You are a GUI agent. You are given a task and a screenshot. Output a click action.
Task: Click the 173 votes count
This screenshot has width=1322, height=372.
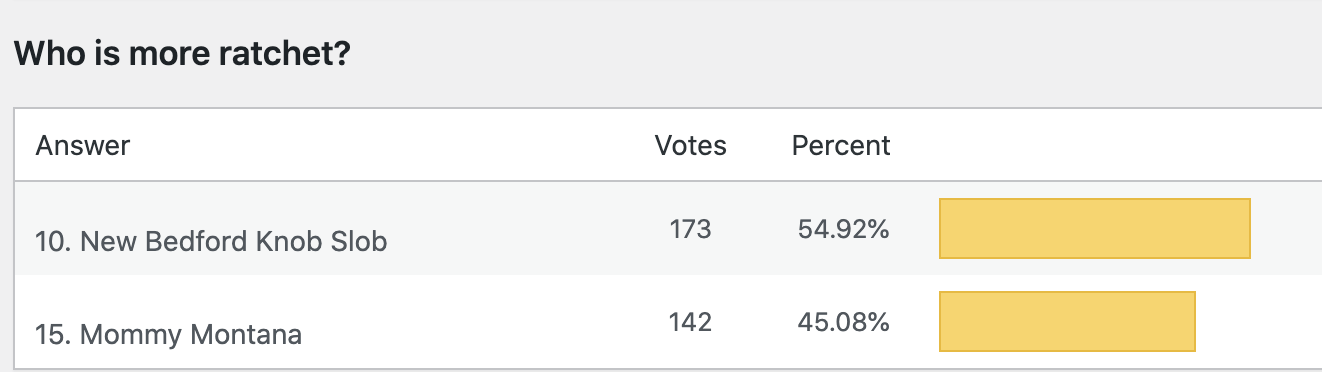[x=691, y=230]
